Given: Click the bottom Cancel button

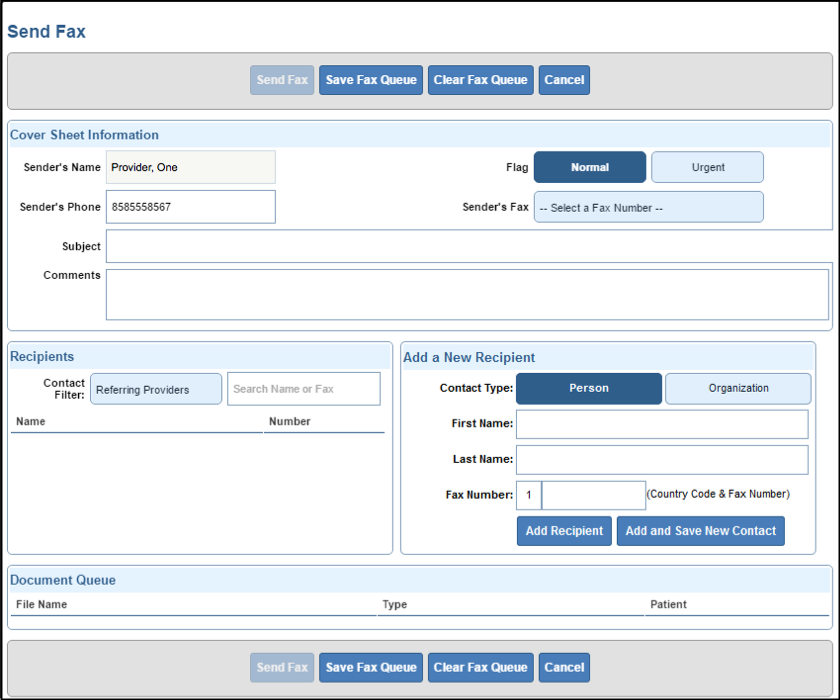Looking at the screenshot, I should (x=564, y=668).
